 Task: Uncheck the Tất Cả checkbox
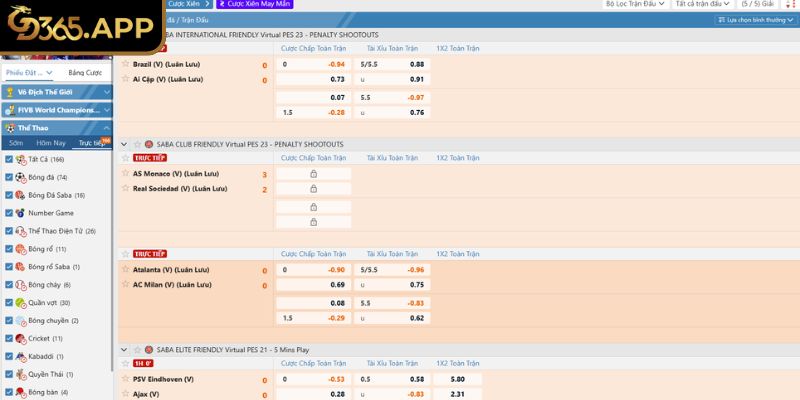click(9, 159)
